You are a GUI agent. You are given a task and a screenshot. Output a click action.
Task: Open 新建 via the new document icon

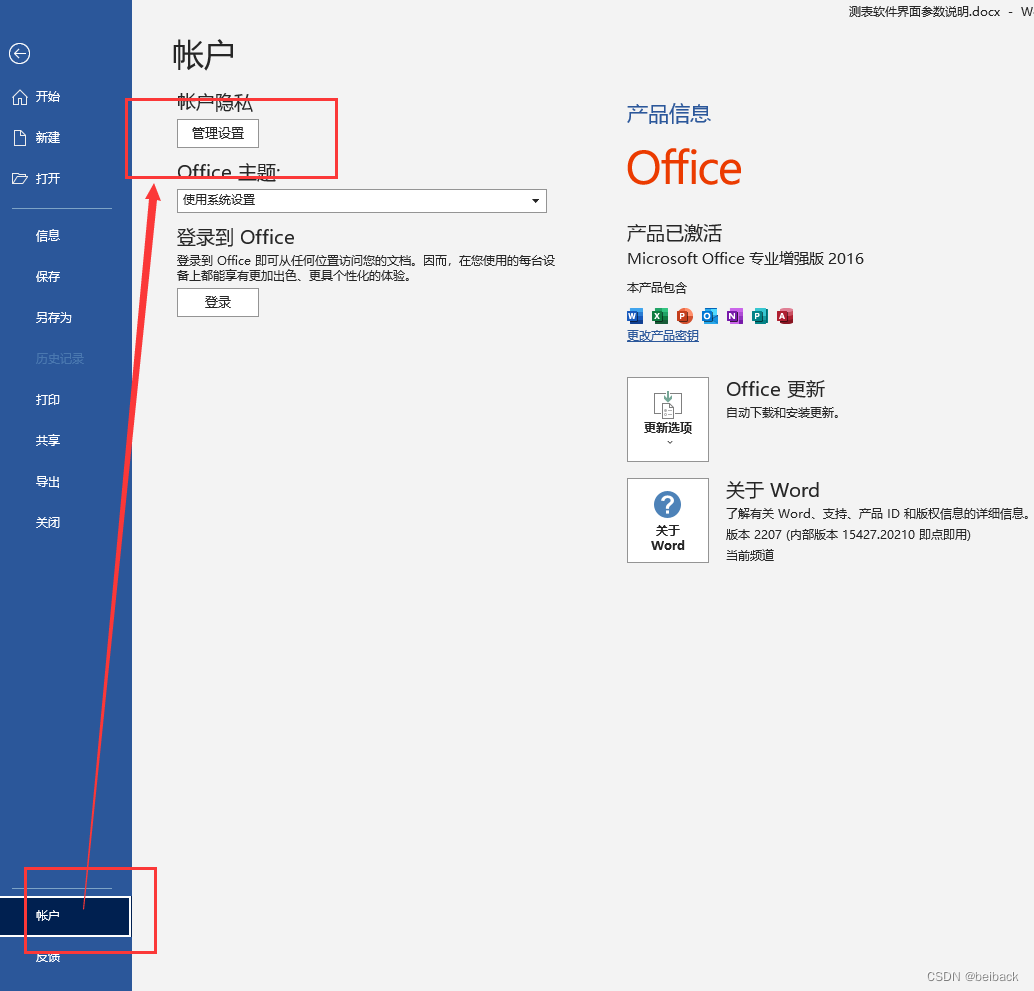pos(47,137)
